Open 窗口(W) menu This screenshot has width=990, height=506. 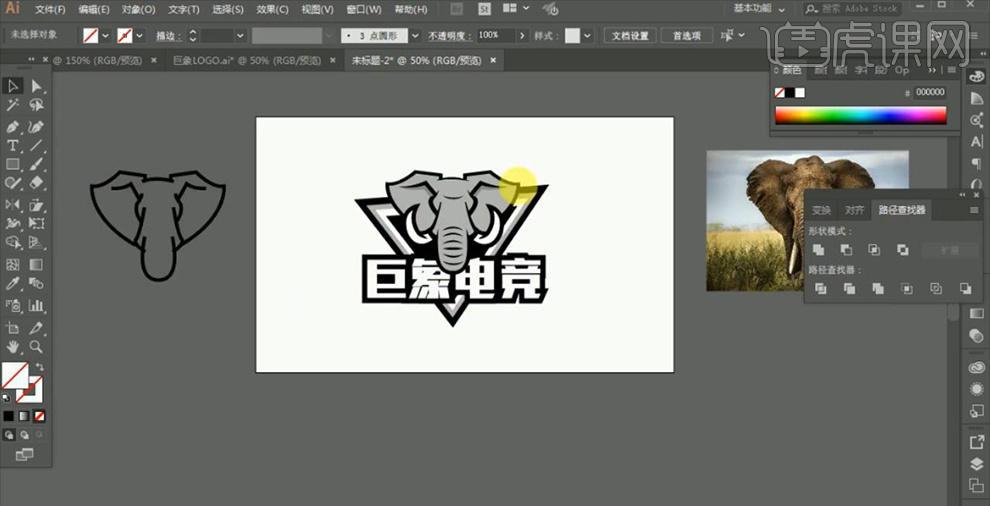(364, 9)
